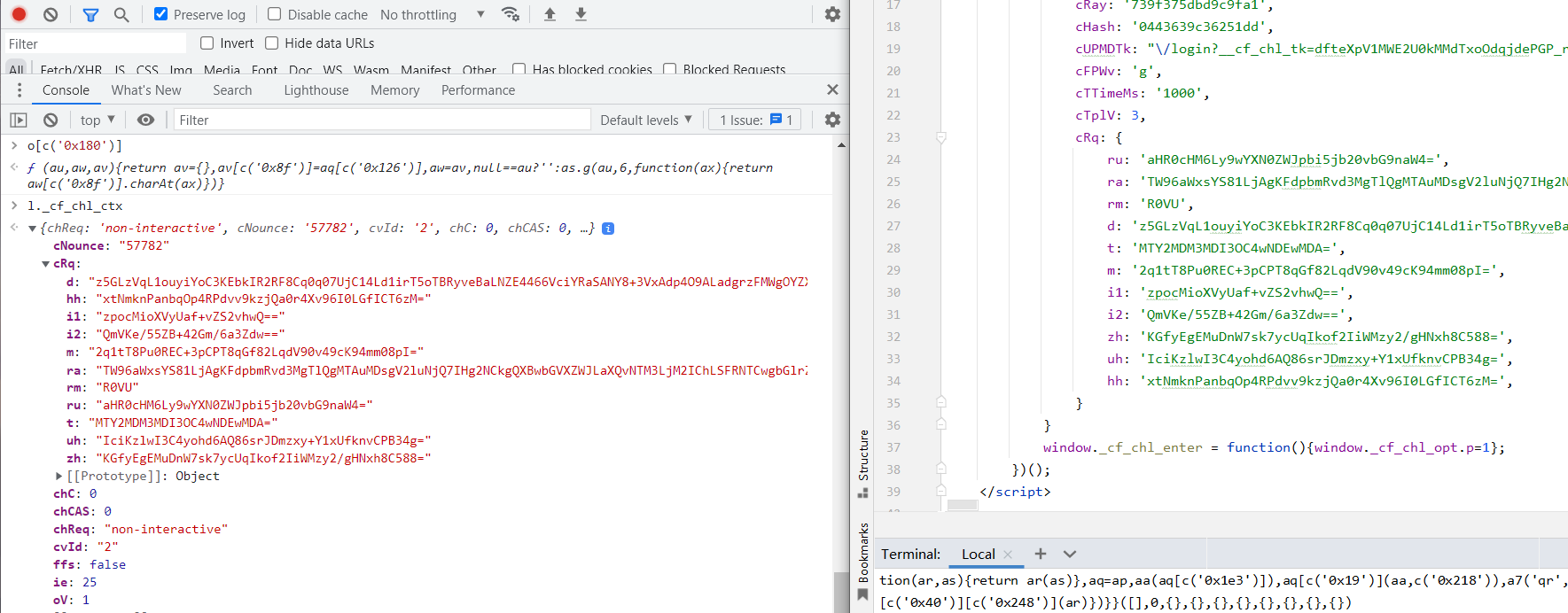
Task: Open network search with magnifier icon
Action: (x=121, y=14)
